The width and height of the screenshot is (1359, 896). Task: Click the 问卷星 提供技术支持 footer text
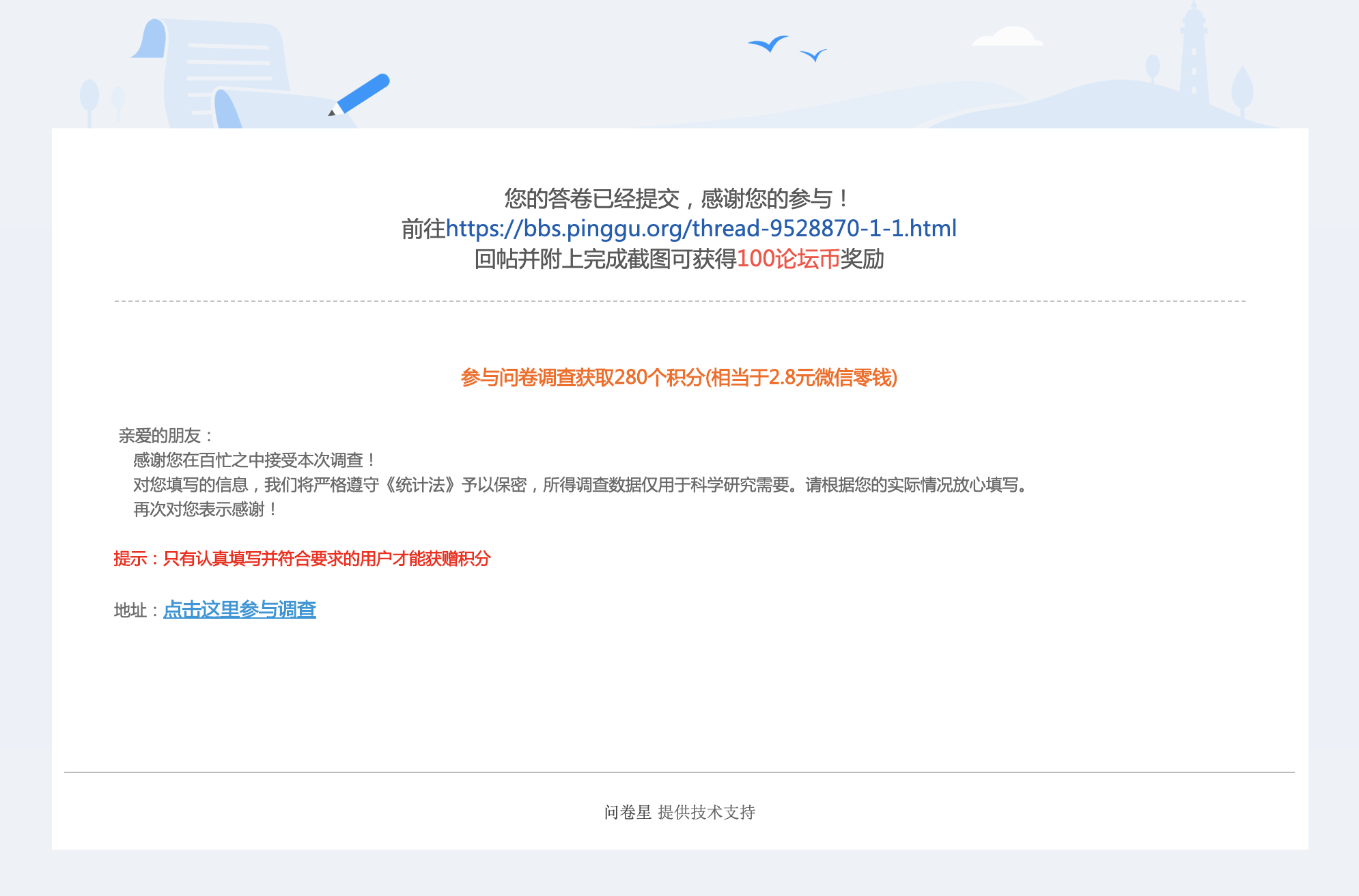tap(679, 812)
